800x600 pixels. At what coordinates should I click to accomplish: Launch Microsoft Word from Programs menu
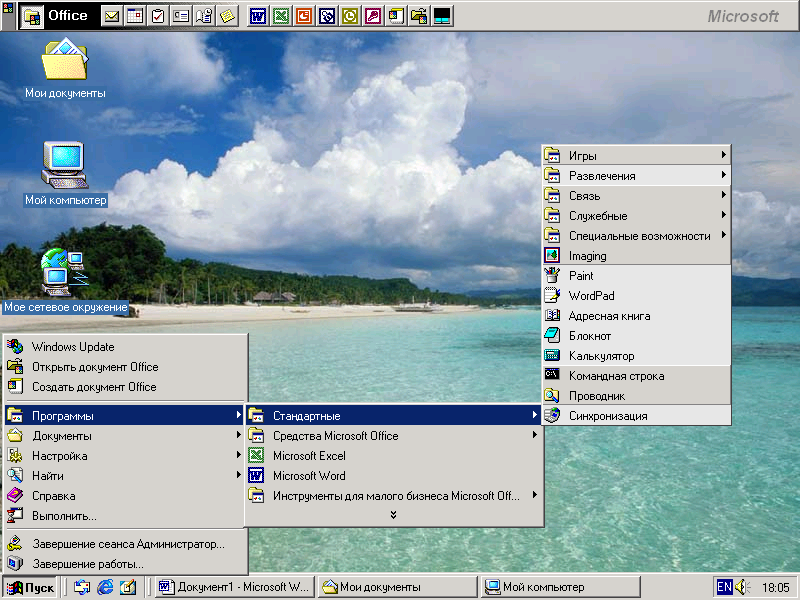click(x=394, y=476)
